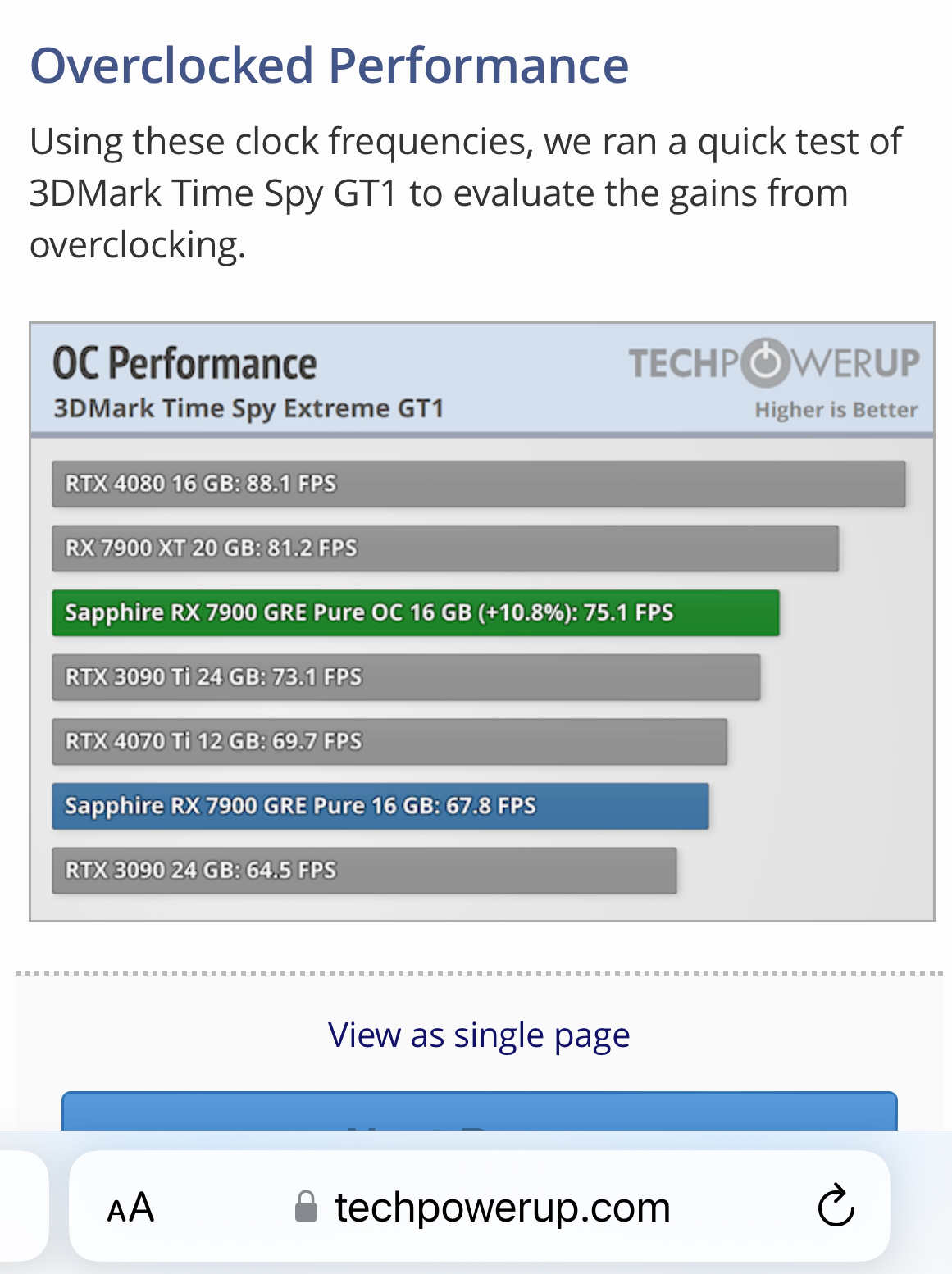Tap the OC Performance chart title

(x=184, y=363)
